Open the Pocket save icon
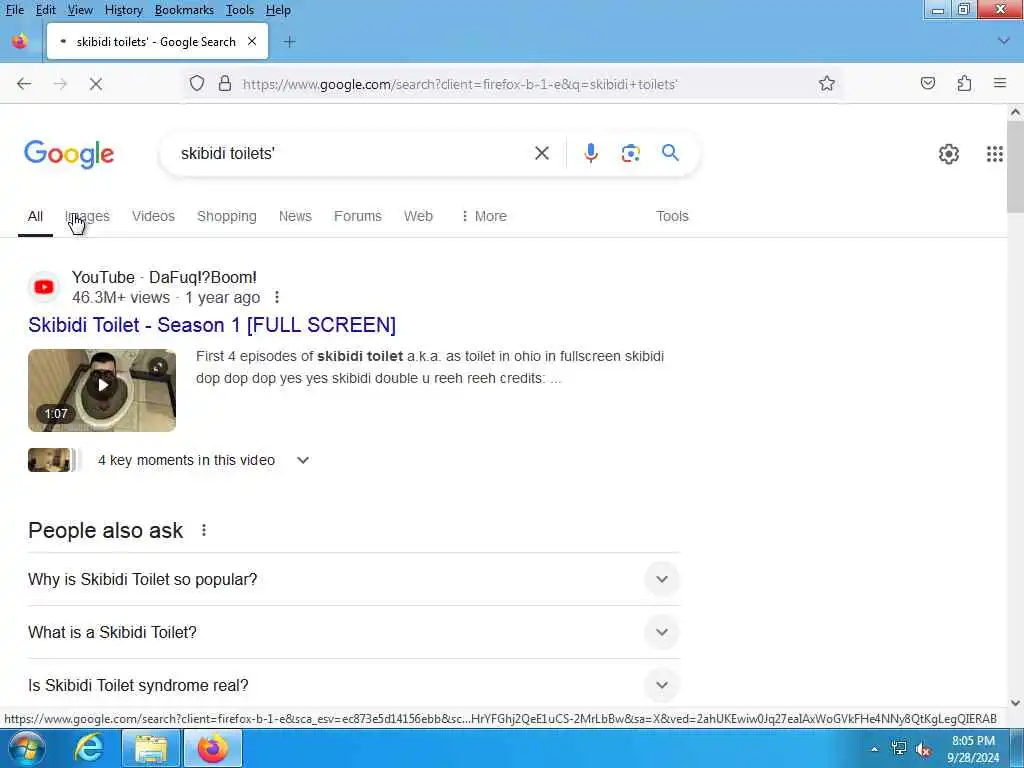The image size is (1024, 768). pyautogui.click(x=928, y=83)
